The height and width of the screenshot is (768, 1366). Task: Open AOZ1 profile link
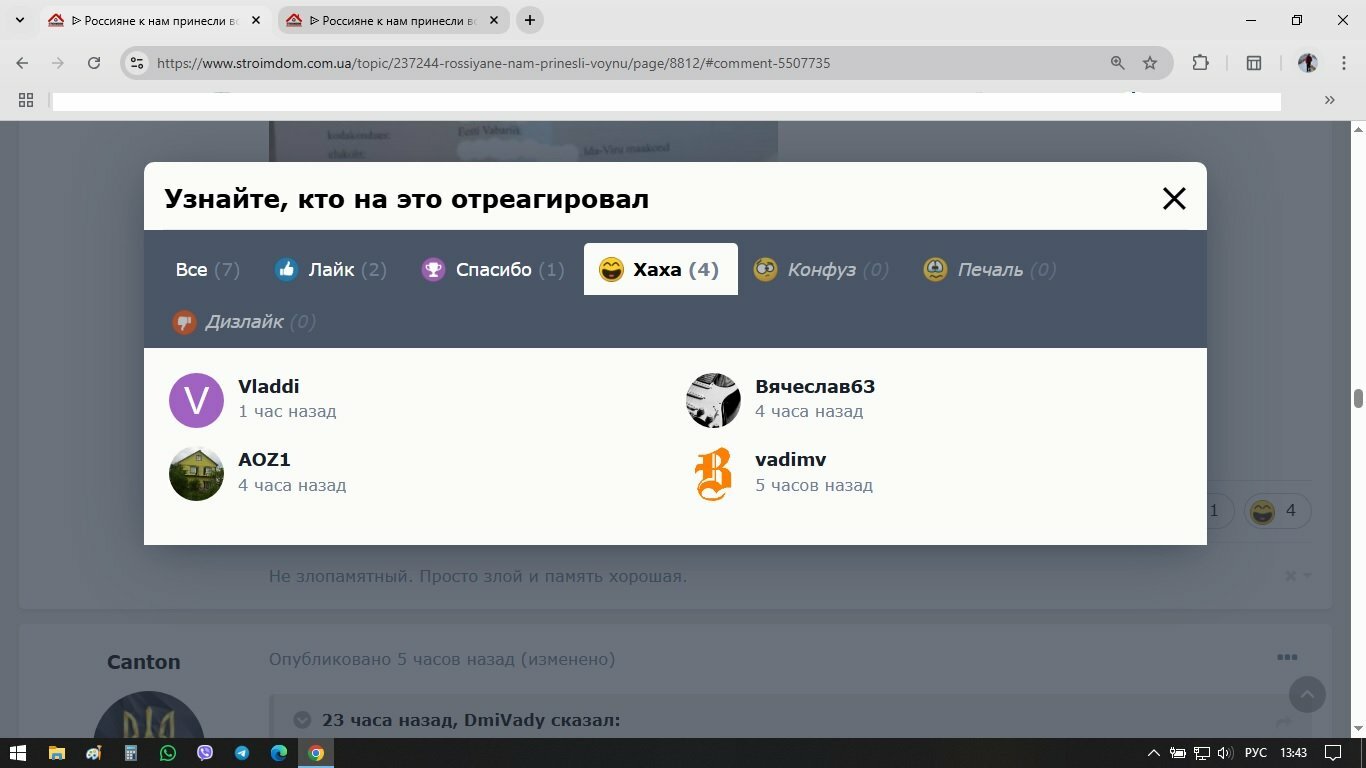[264, 459]
